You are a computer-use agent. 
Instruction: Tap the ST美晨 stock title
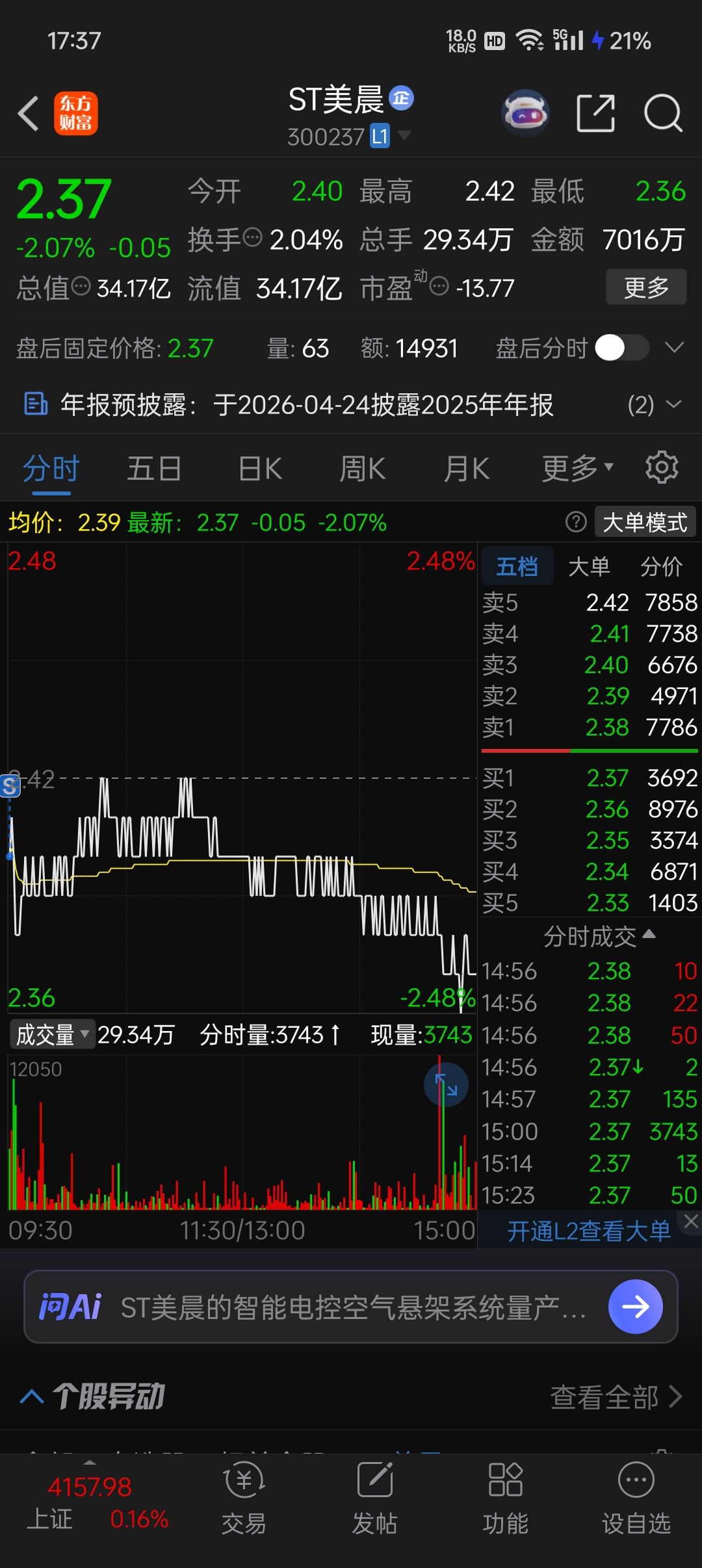point(336,99)
